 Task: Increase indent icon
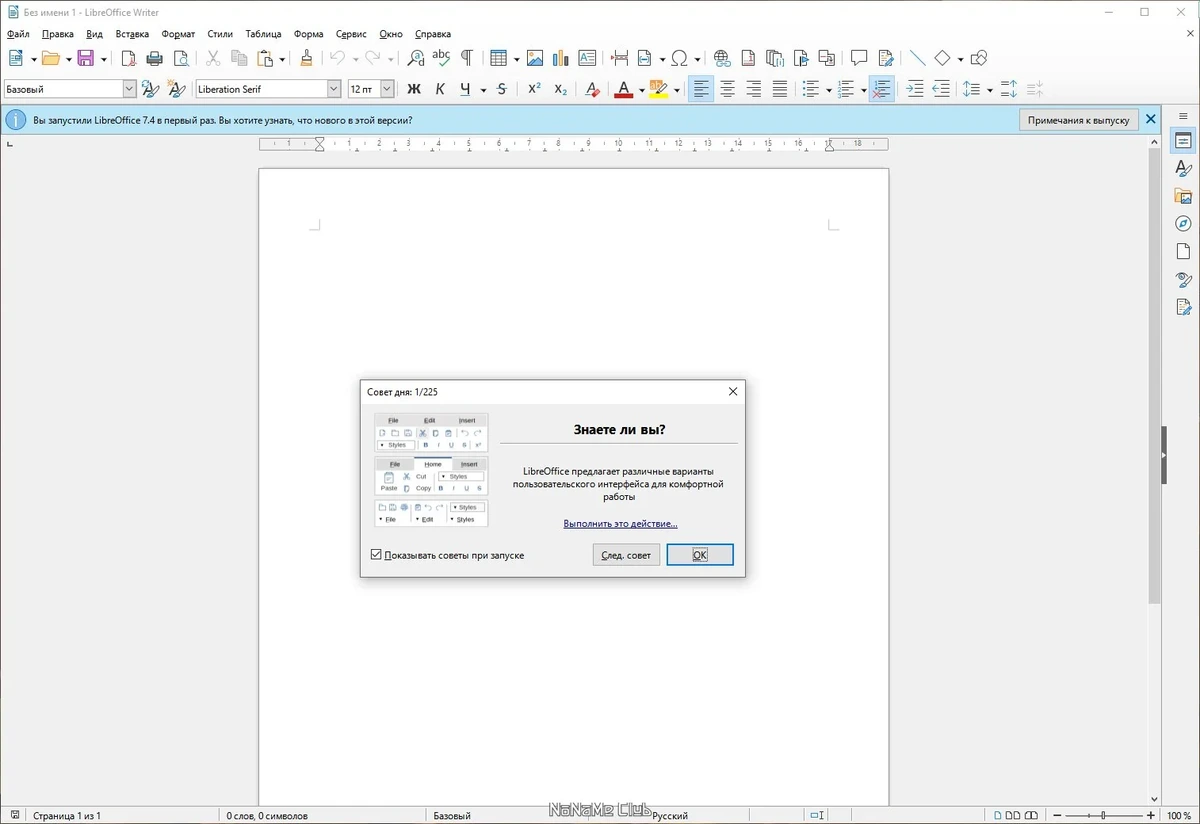coord(914,89)
